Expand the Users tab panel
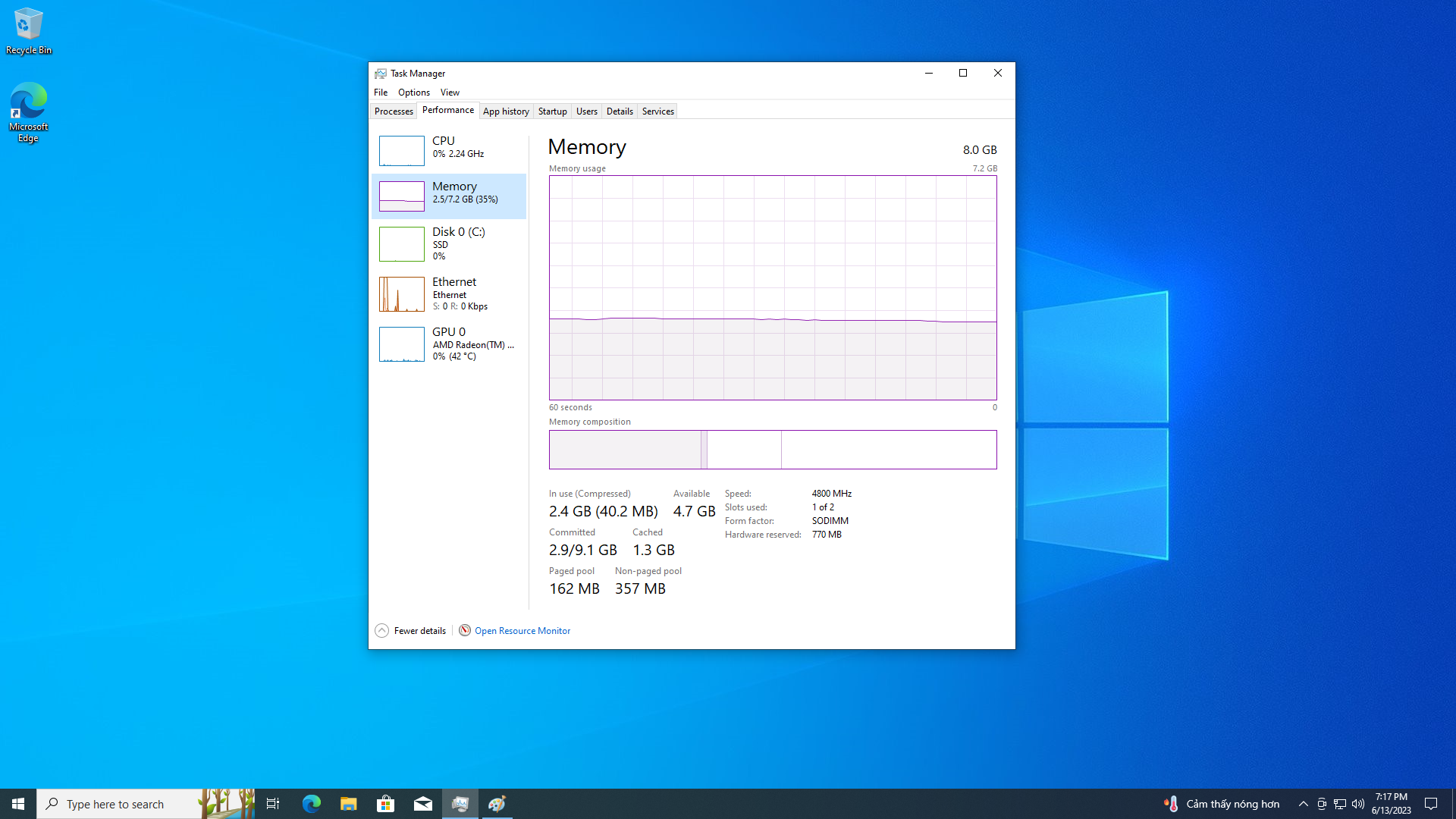 (x=587, y=111)
